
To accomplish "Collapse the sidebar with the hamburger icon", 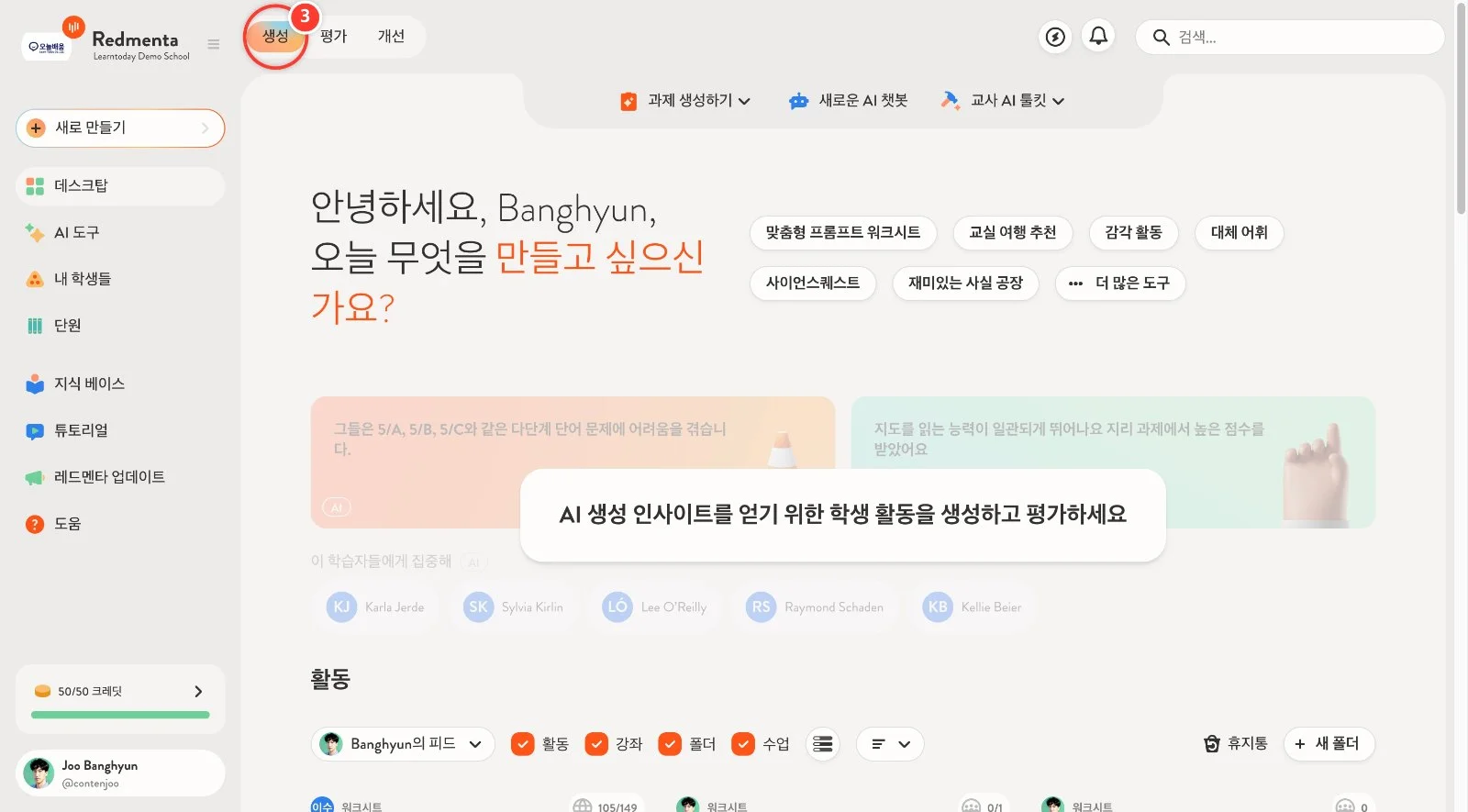I will pos(214,44).
